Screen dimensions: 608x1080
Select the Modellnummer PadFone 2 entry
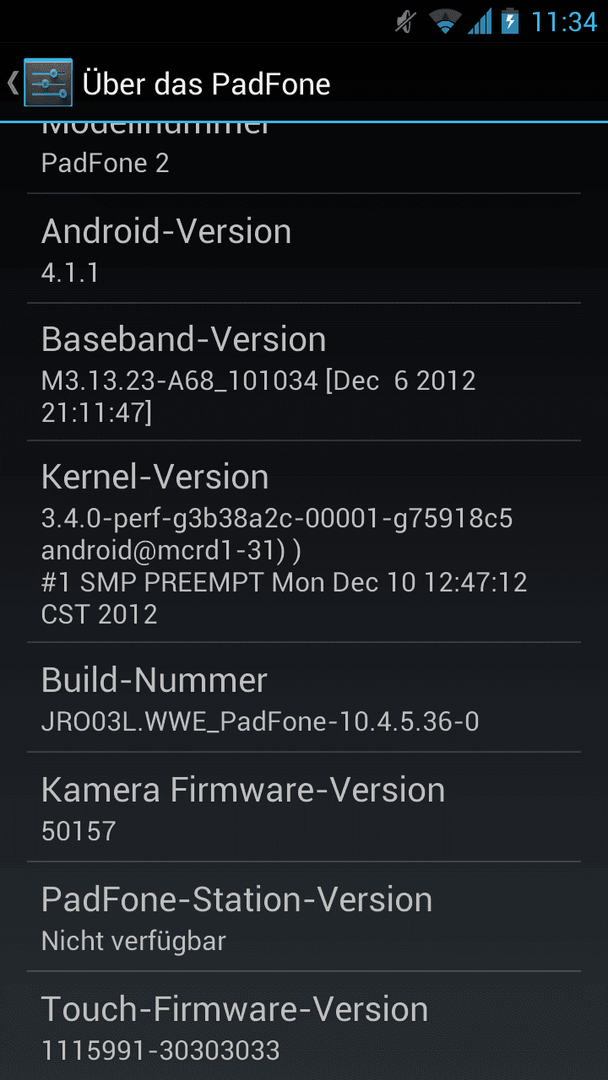304,158
